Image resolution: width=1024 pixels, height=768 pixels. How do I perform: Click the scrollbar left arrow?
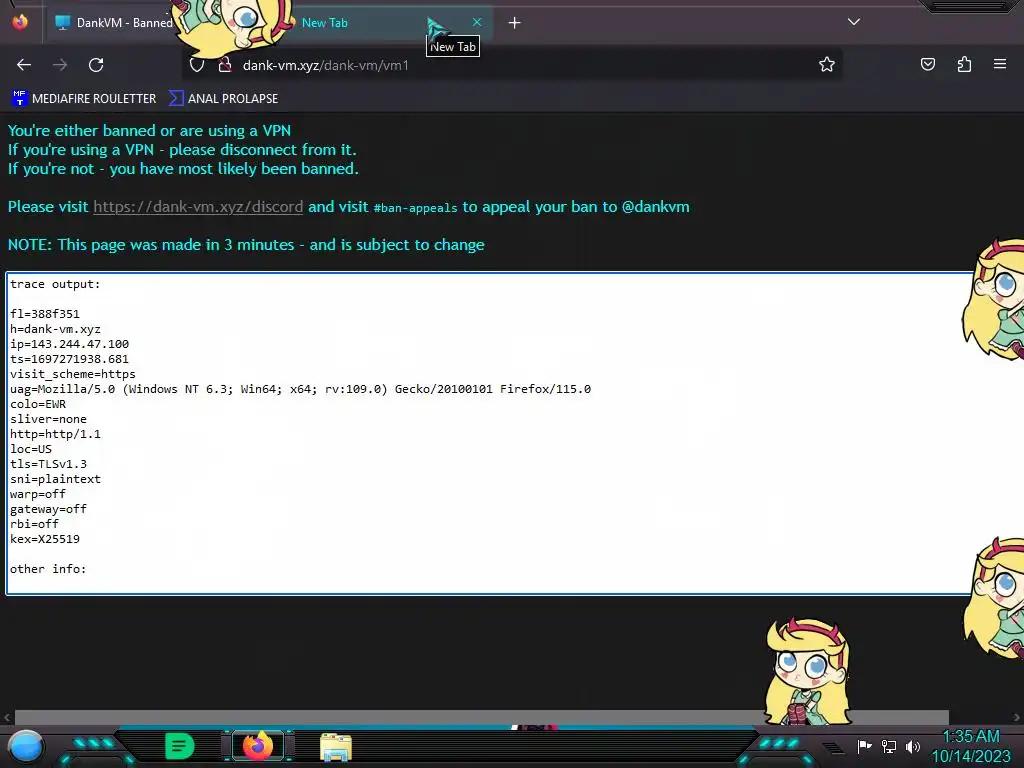7,717
